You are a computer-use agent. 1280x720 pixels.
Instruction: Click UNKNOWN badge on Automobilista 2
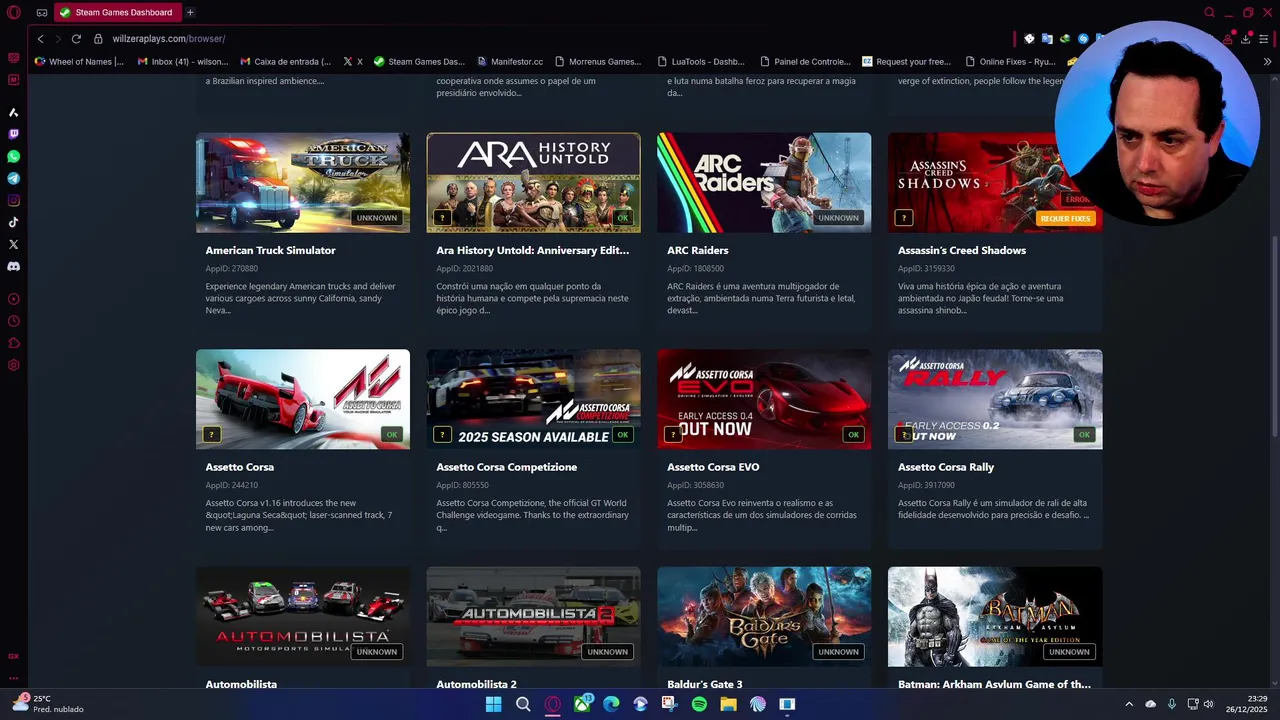click(607, 651)
